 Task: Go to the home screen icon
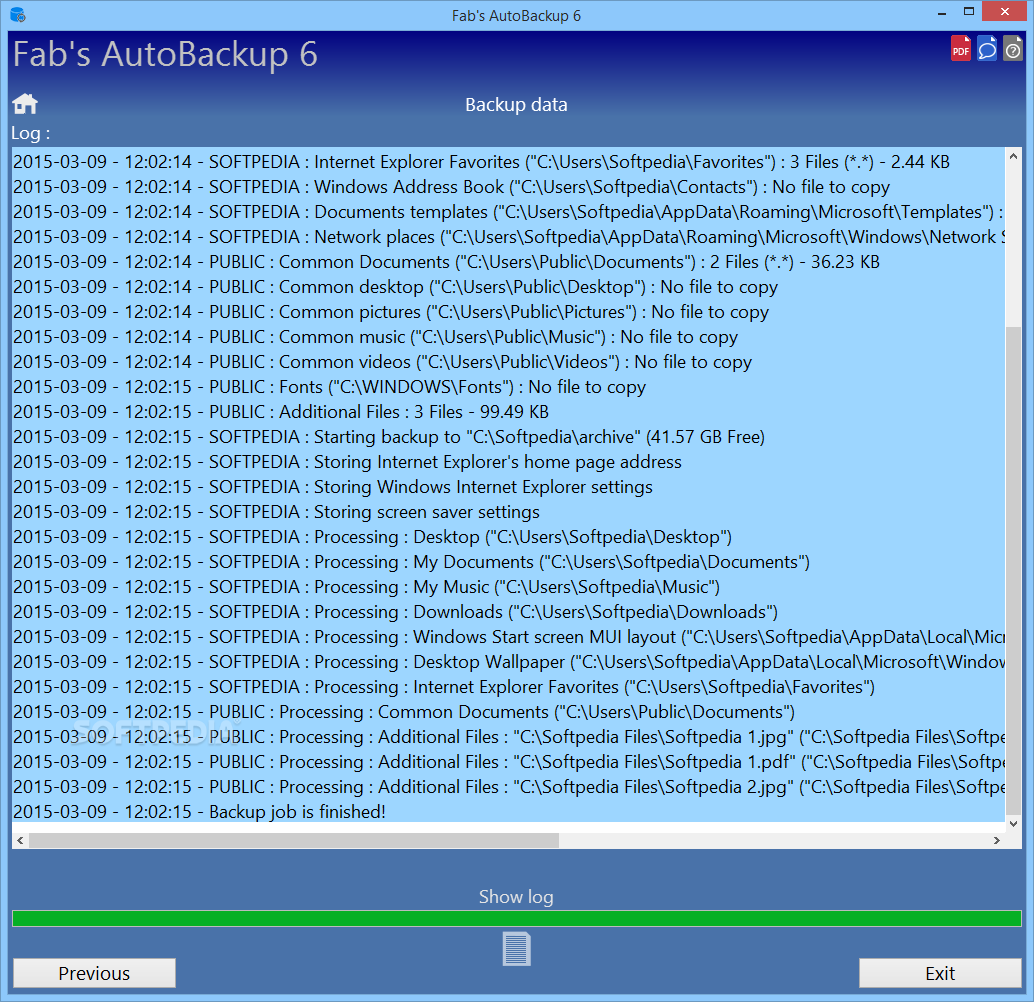pyautogui.click(x=25, y=104)
